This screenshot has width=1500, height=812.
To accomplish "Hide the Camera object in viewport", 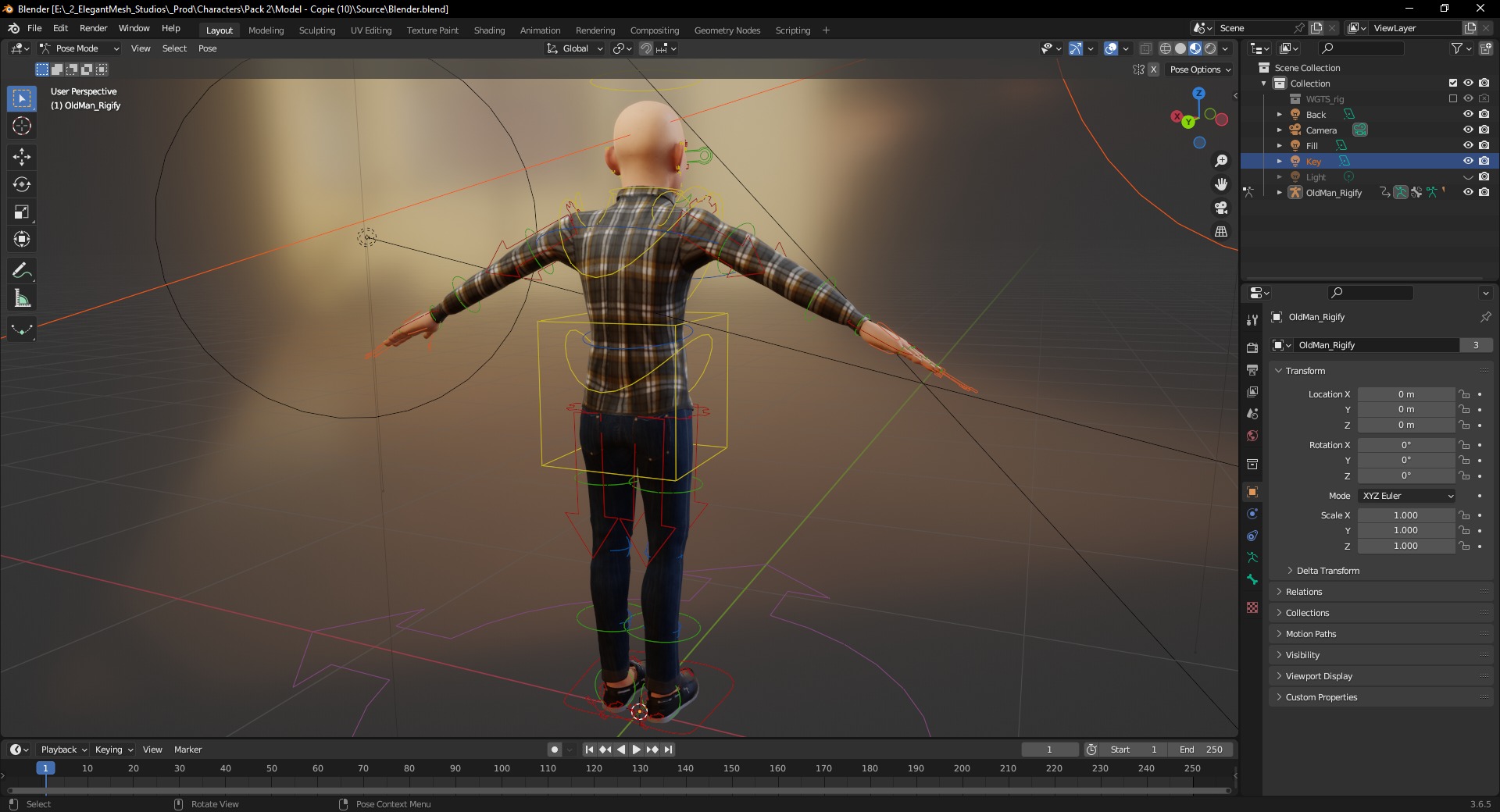I will tap(1468, 130).
